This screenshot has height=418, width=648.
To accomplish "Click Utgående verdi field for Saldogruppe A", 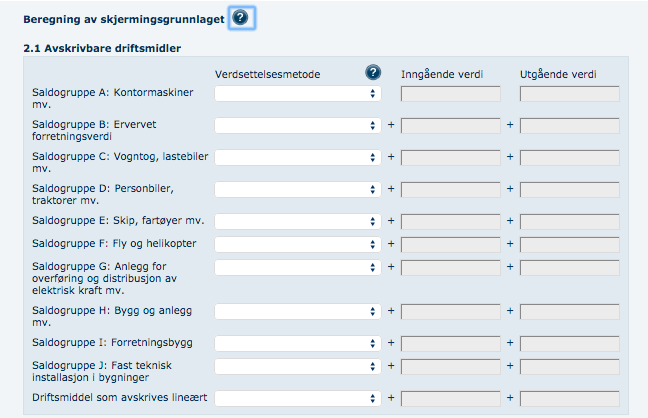I will (569, 94).
